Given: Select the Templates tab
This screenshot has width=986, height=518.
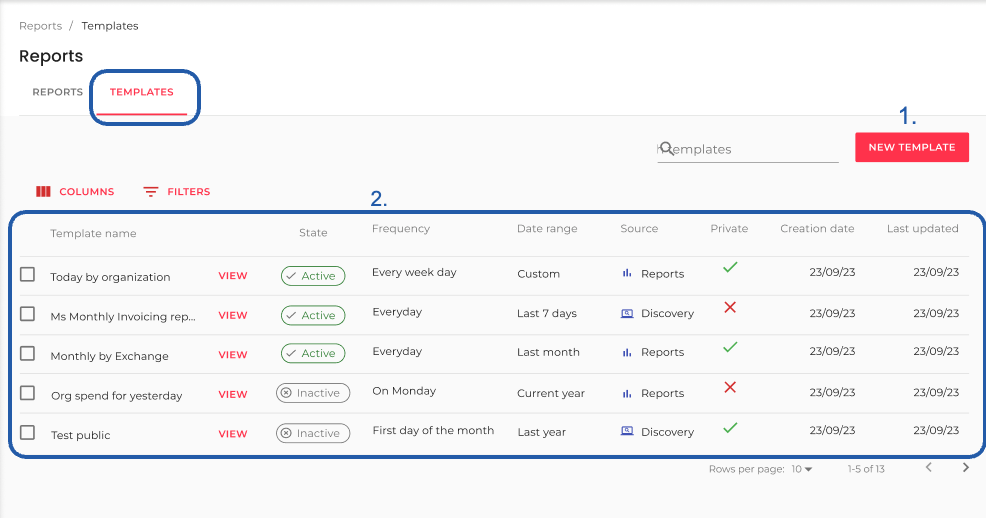Looking at the screenshot, I should click(x=141, y=92).
